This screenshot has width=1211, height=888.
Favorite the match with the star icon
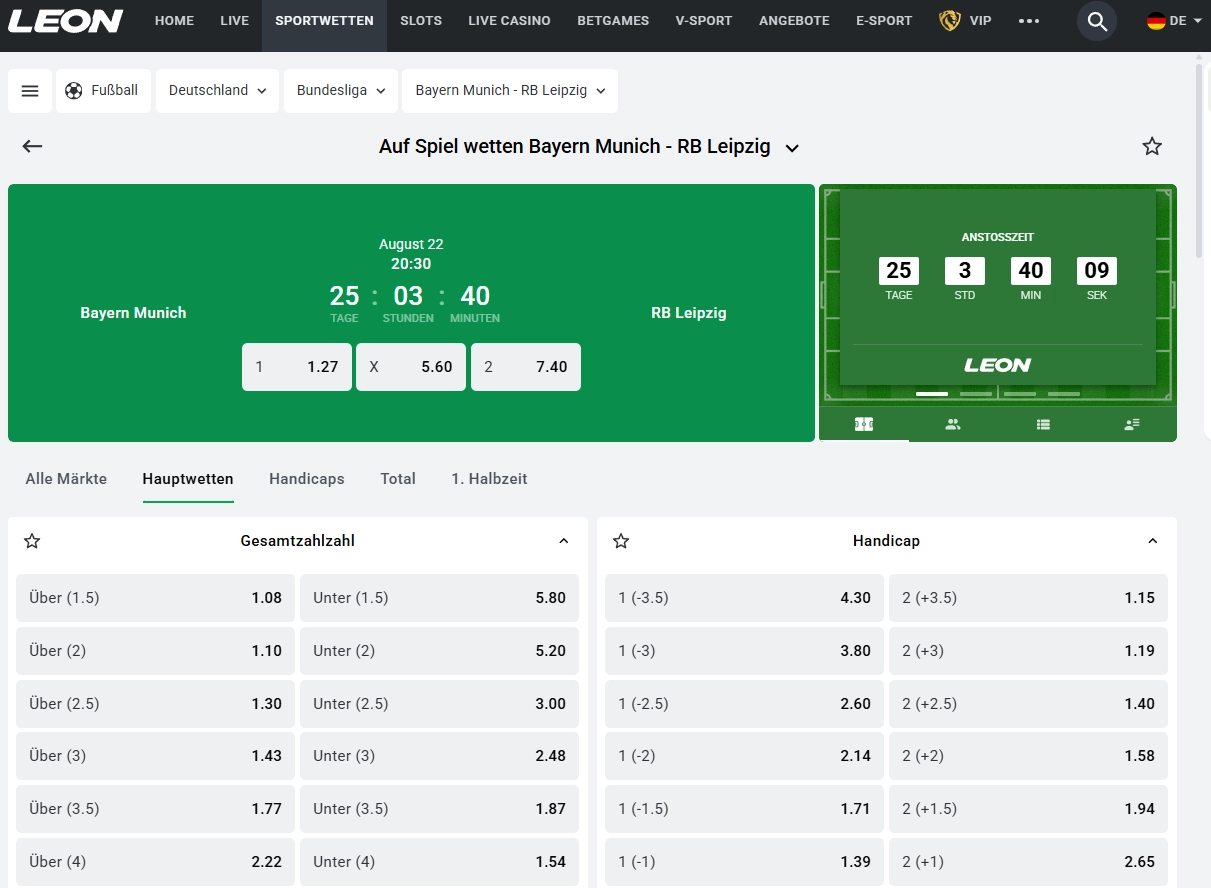(x=1152, y=147)
